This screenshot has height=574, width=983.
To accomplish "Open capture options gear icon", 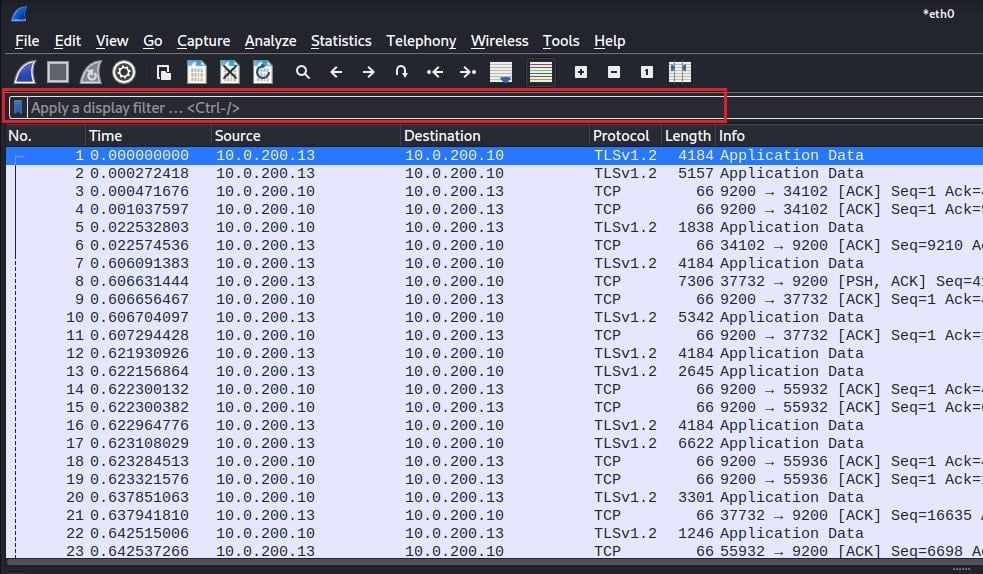I will pos(124,72).
